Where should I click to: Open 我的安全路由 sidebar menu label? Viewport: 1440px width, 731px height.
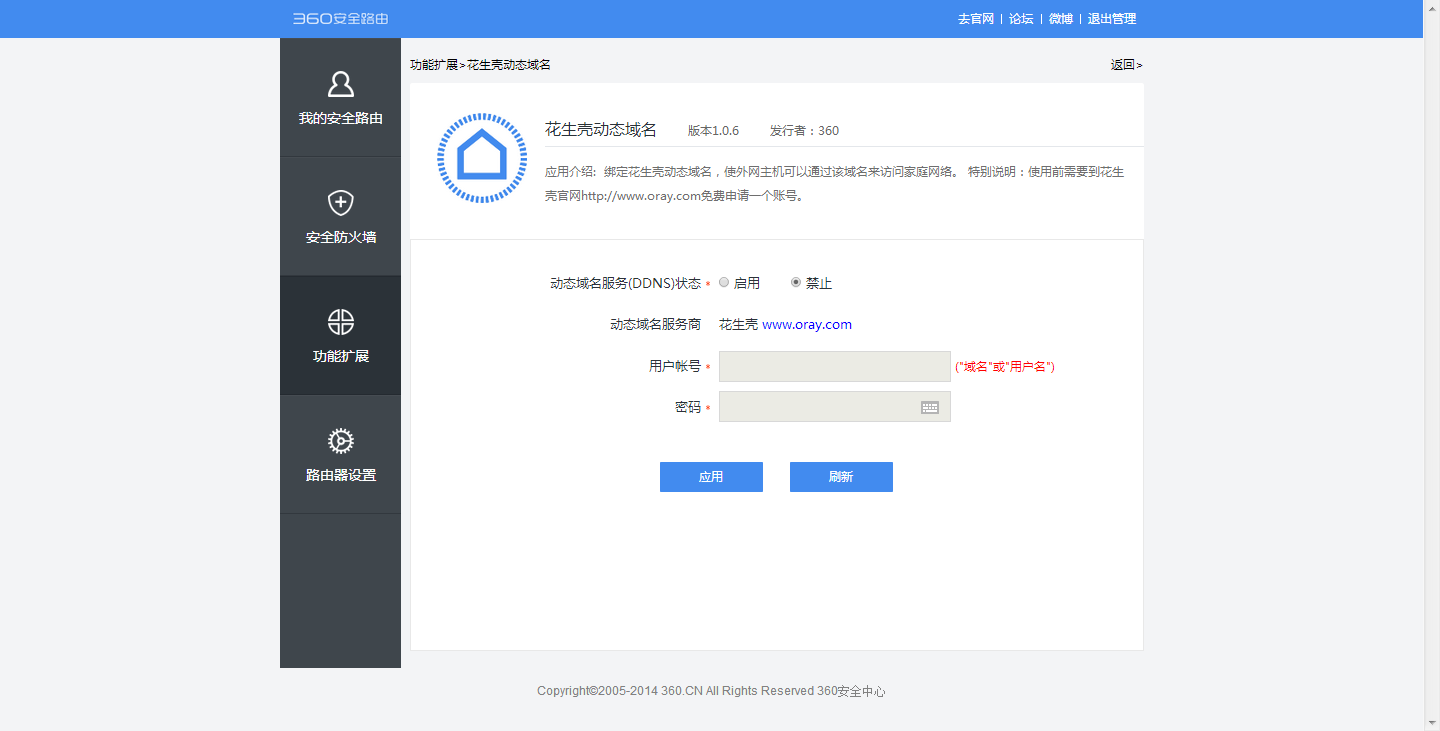tap(341, 118)
